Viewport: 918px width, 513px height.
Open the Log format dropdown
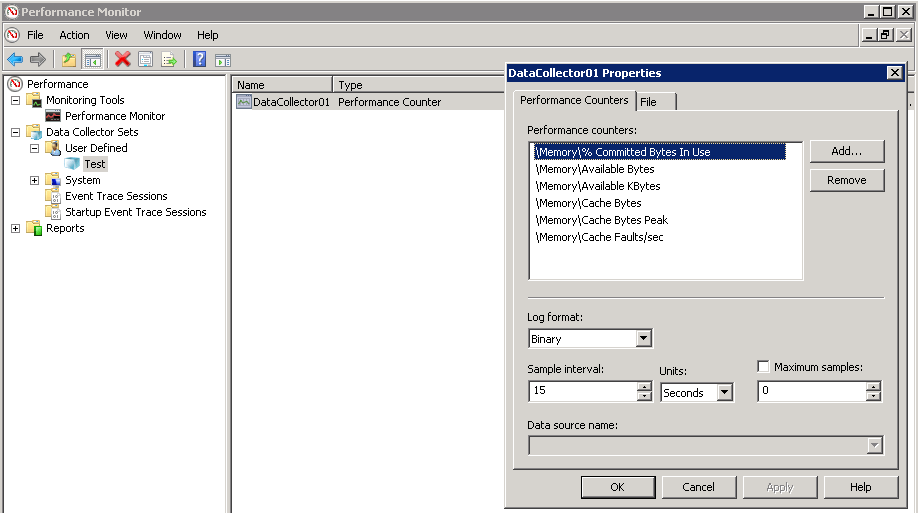click(643, 339)
